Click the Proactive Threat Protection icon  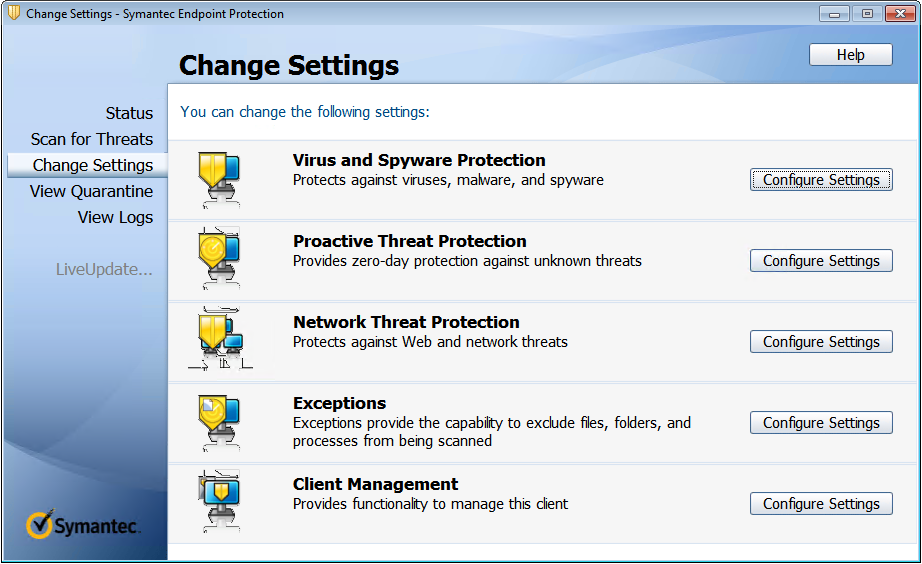pos(218,258)
